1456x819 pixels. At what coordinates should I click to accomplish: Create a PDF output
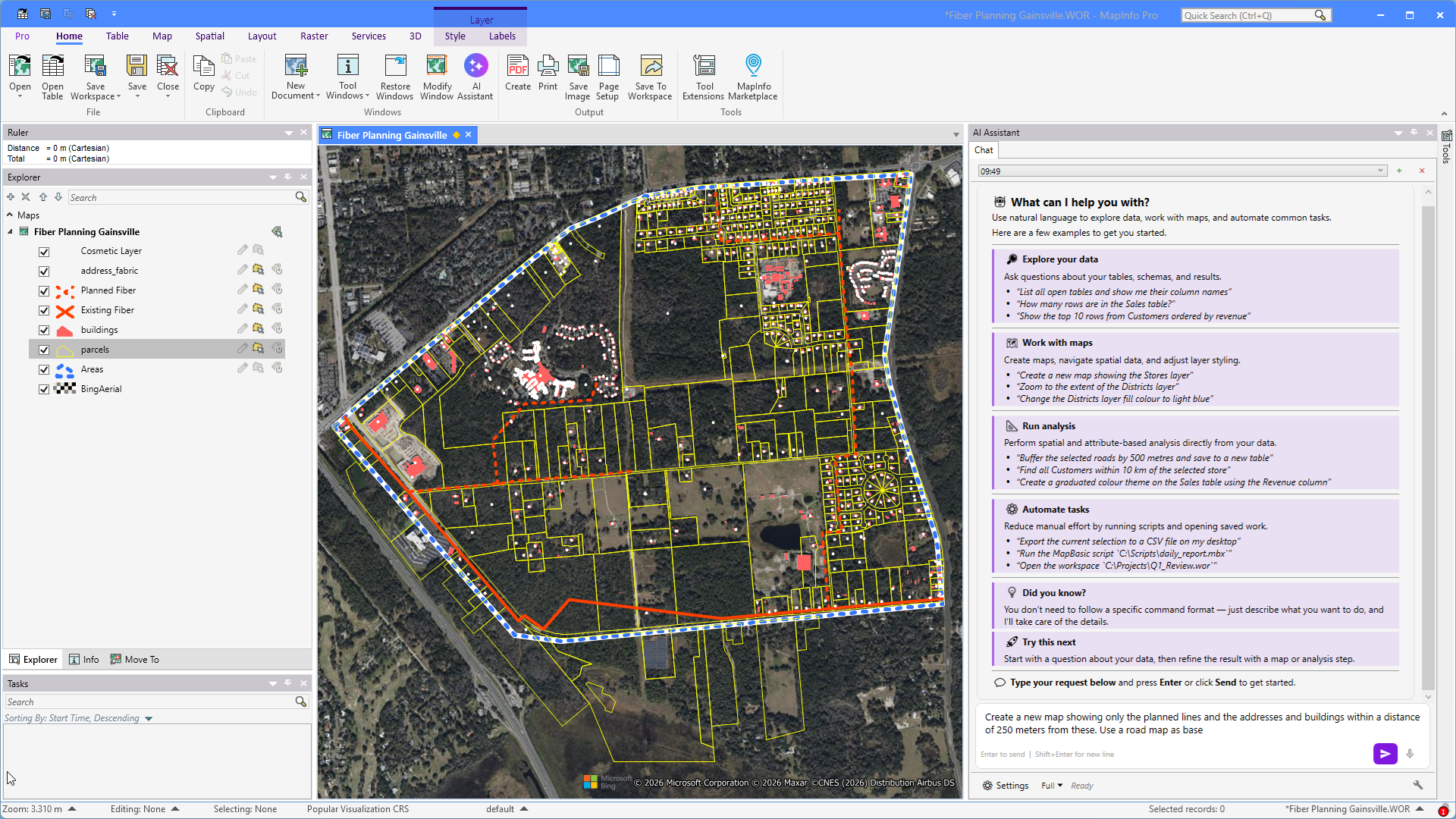point(518,73)
